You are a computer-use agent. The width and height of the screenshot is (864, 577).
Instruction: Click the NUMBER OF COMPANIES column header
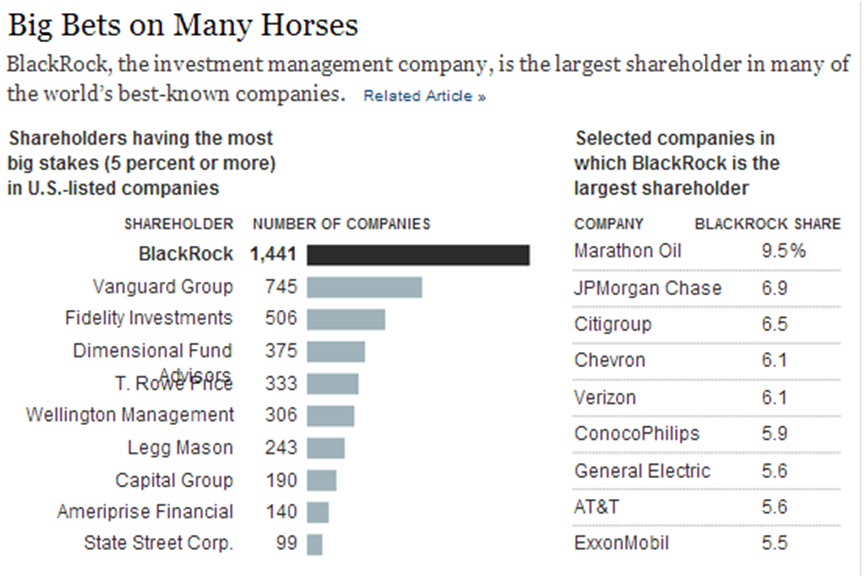[x=341, y=224]
